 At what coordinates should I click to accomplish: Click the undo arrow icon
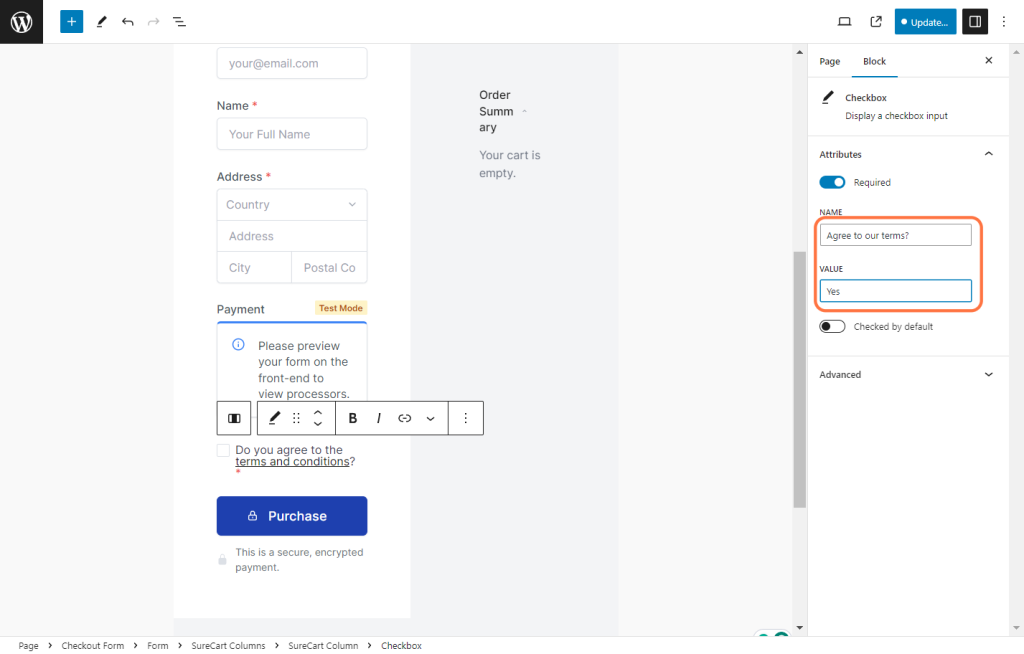(x=127, y=21)
